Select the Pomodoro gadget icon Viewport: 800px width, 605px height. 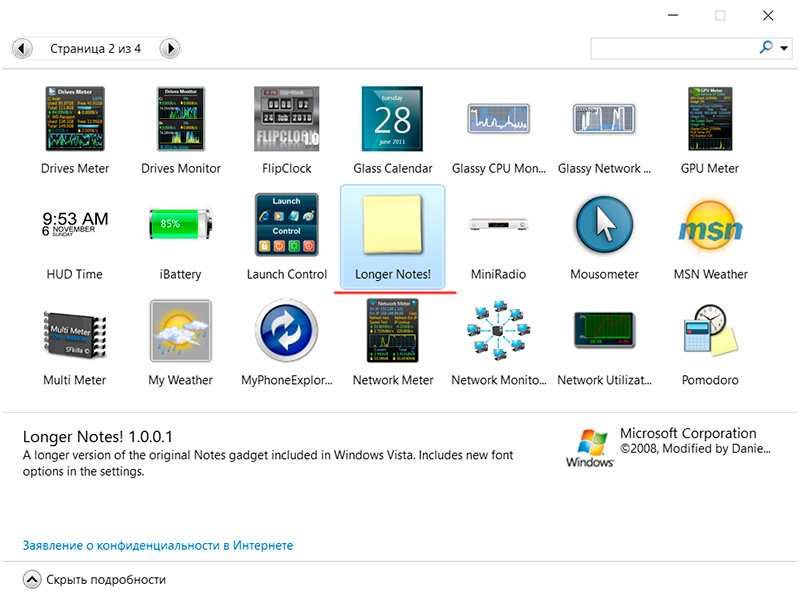click(710, 331)
